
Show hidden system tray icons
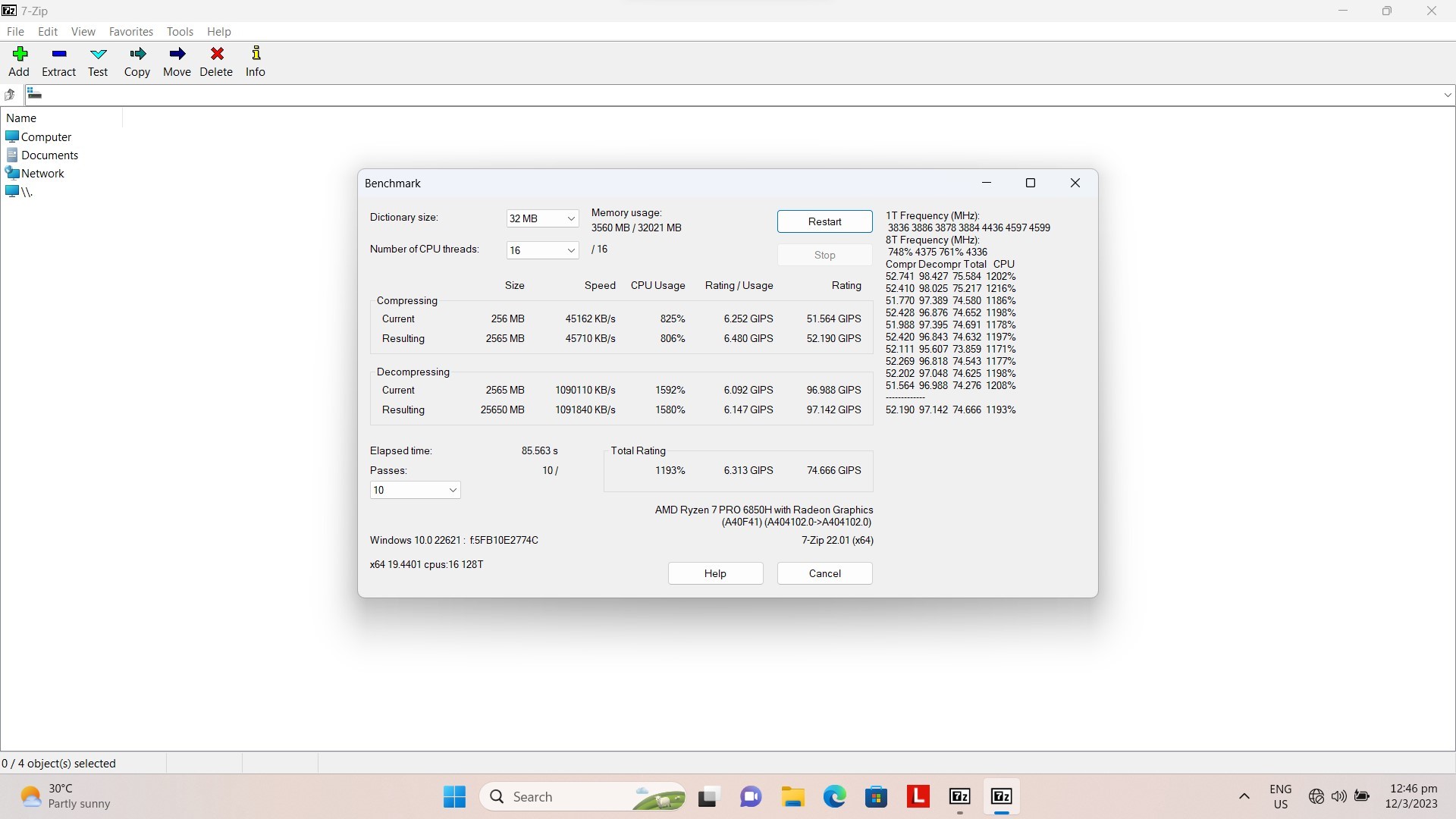pos(1244,796)
